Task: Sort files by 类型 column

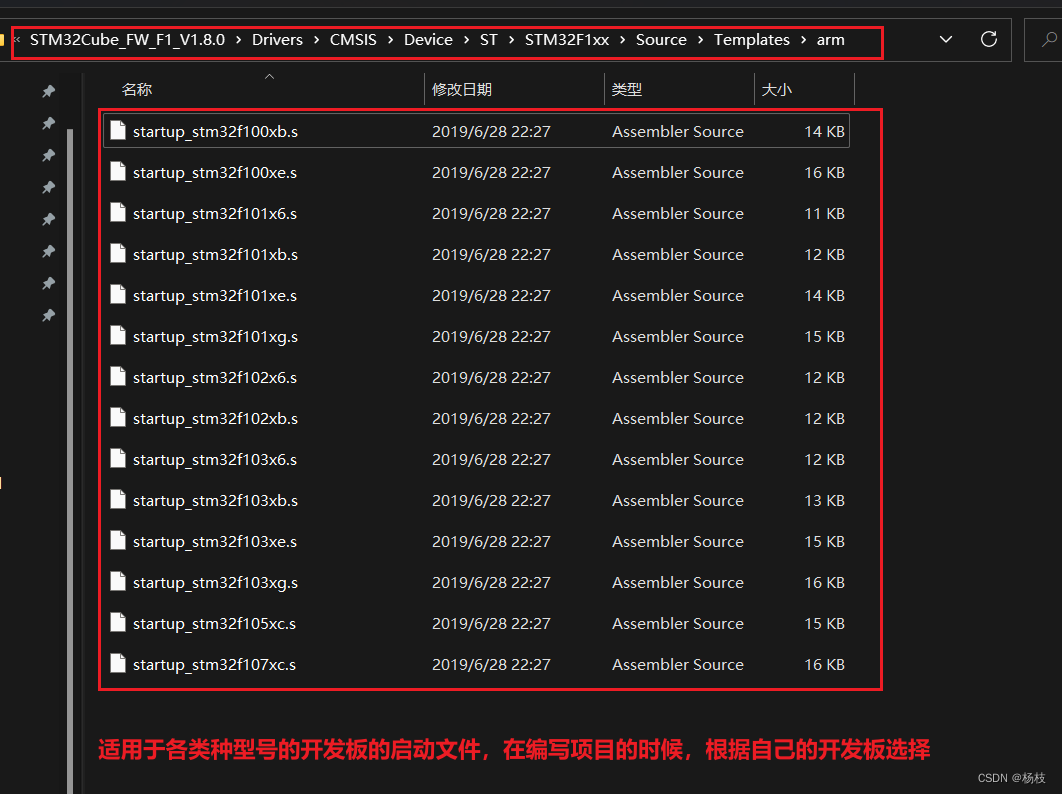Action: tap(626, 89)
